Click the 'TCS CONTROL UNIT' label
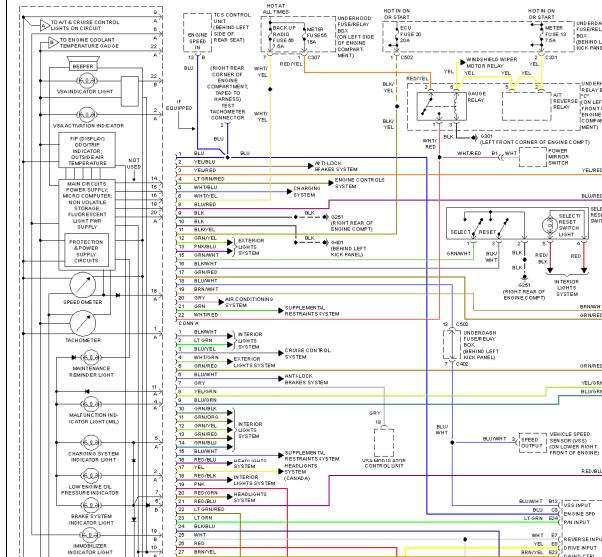Screen dimensions: 602x557 [x=232, y=27]
